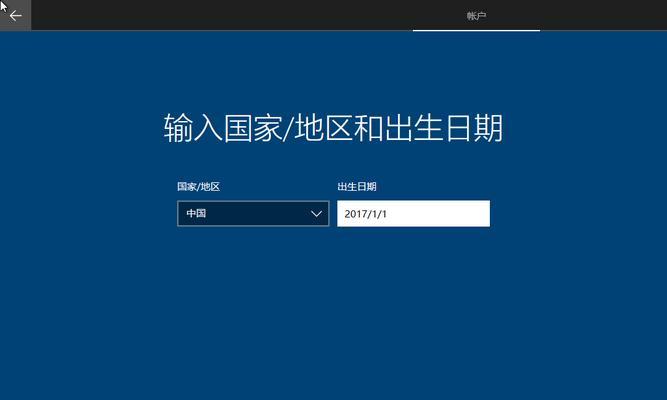Click the 国家/地区 label text

point(198,186)
